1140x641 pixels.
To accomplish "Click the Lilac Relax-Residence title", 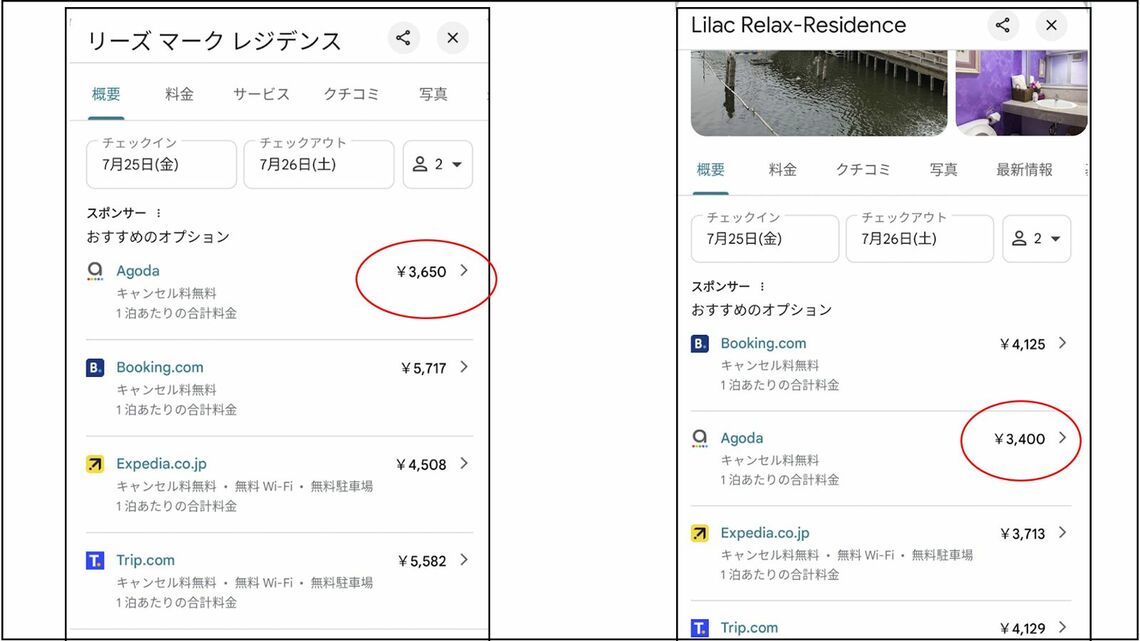I will 798,25.
